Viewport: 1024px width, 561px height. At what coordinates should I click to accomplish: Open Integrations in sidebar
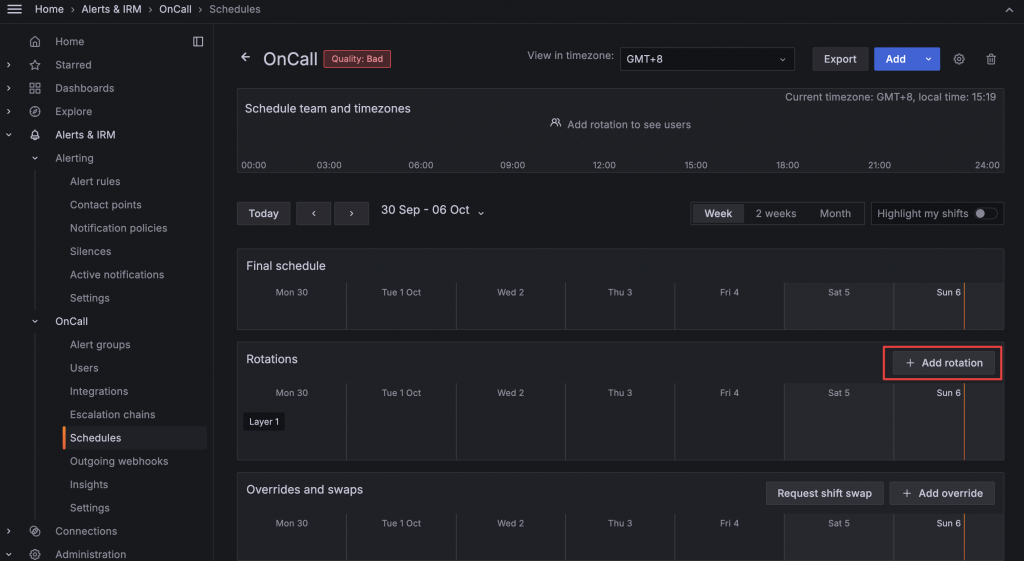(99, 391)
